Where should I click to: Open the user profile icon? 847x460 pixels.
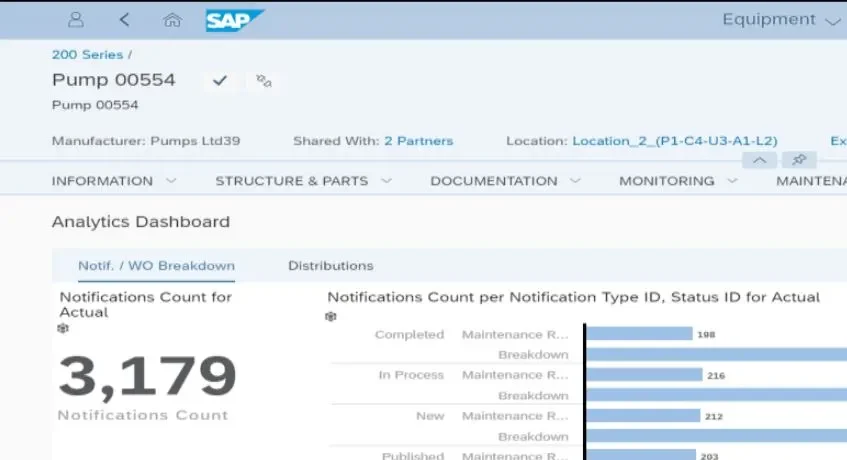(76, 20)
